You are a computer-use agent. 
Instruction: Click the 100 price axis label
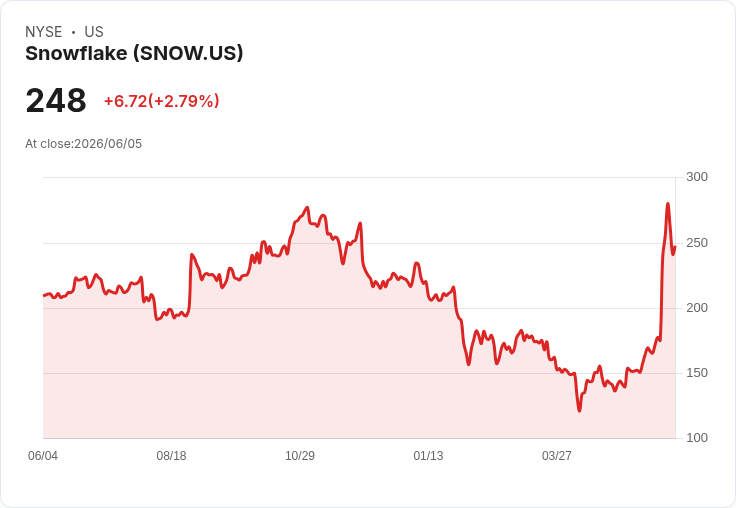point(697,438)
